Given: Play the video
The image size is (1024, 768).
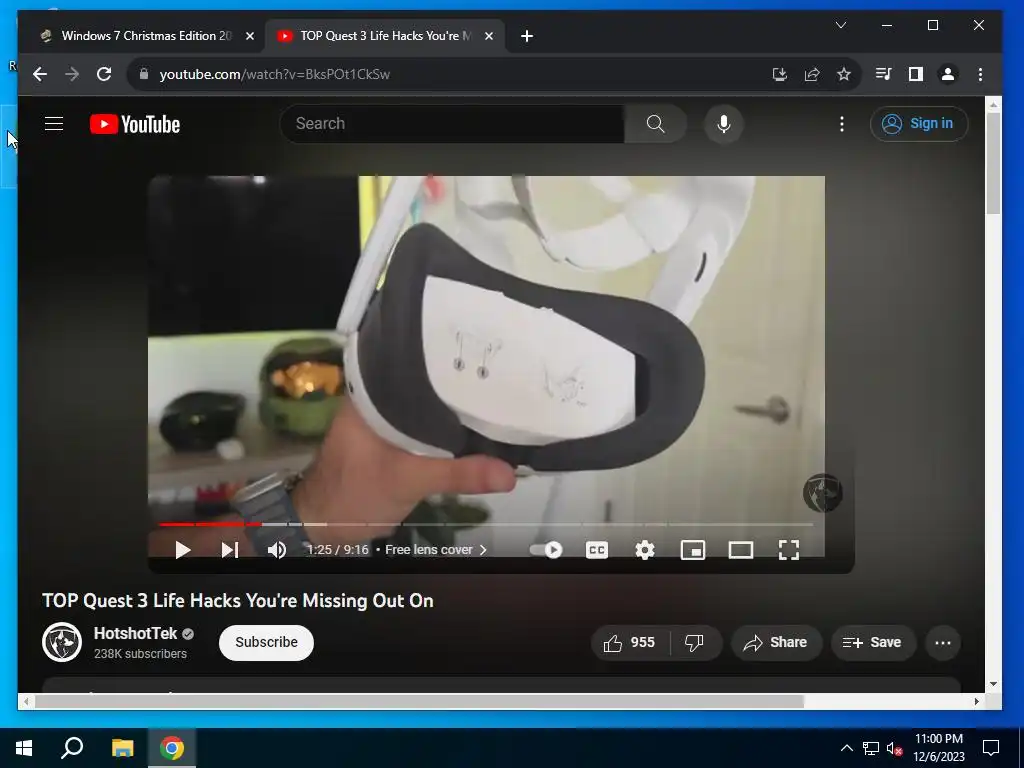Looking at the screenshot, I should pyautogui.click(x=183, y=550).
